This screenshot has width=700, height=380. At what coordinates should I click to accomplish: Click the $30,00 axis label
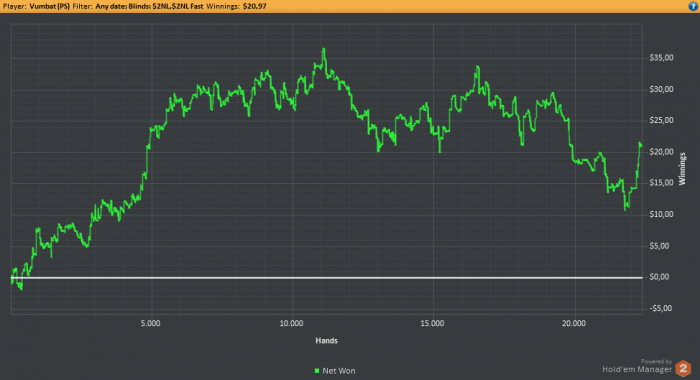point(662,89)
